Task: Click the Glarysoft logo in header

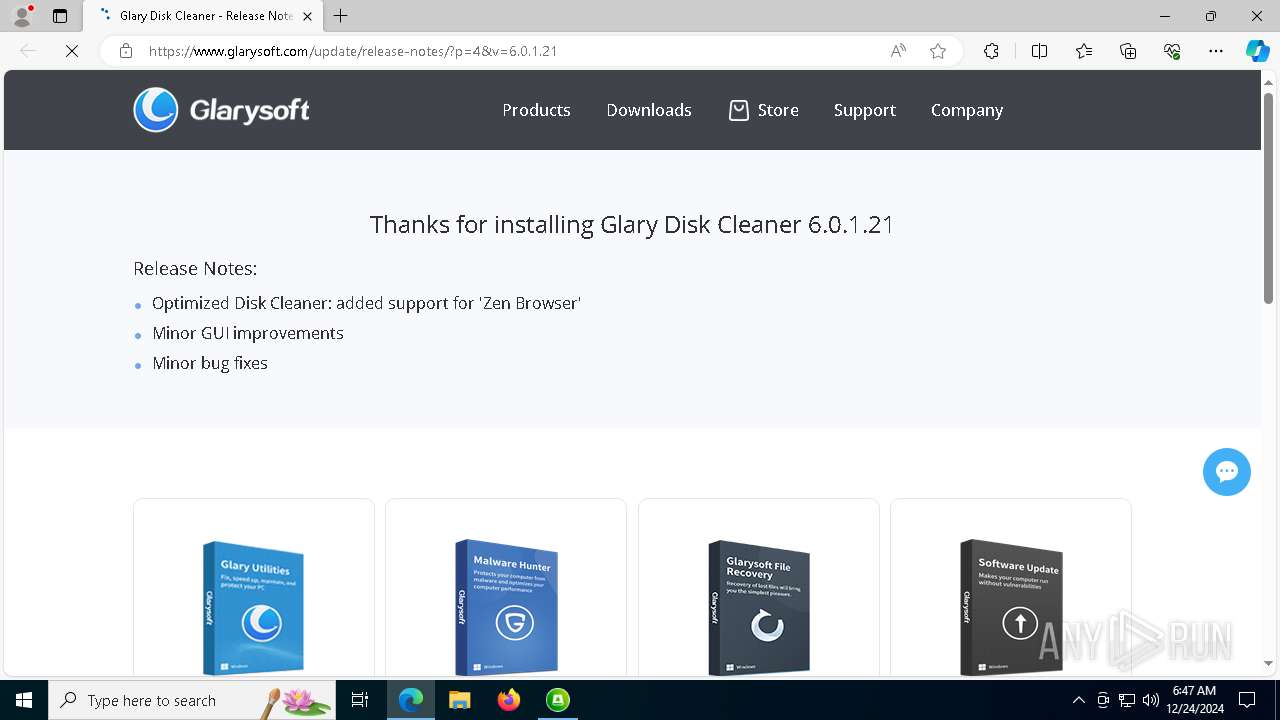Action: tap(221, 110)
